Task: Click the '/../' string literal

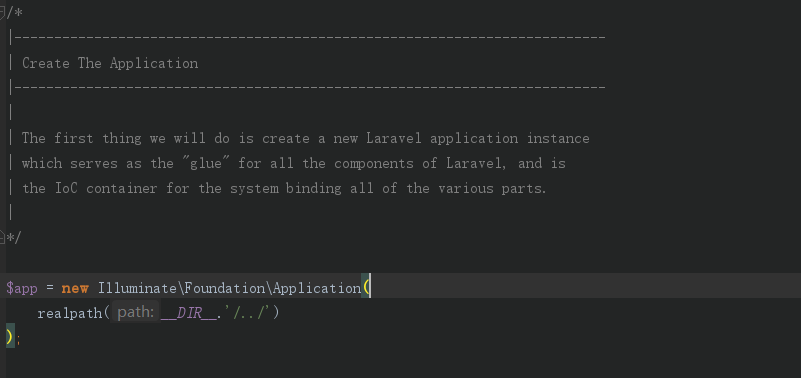Action: coord(249,313)
